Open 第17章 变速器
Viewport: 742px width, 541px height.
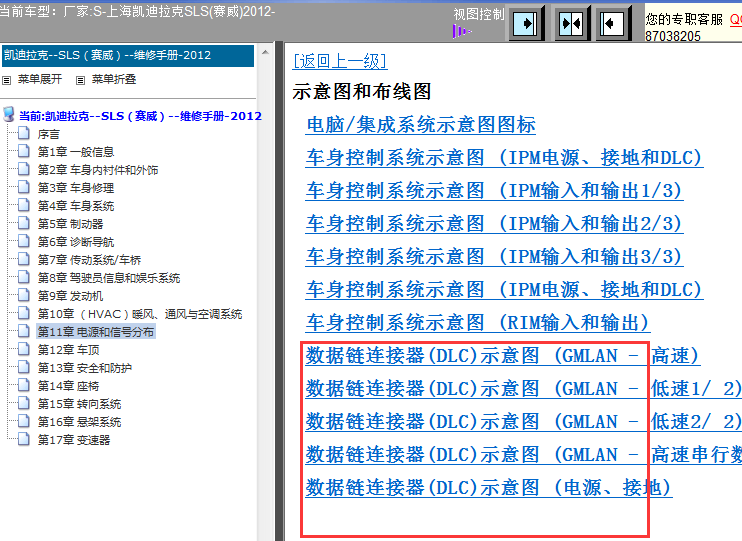pyautogui.click(x=73, y=440)
